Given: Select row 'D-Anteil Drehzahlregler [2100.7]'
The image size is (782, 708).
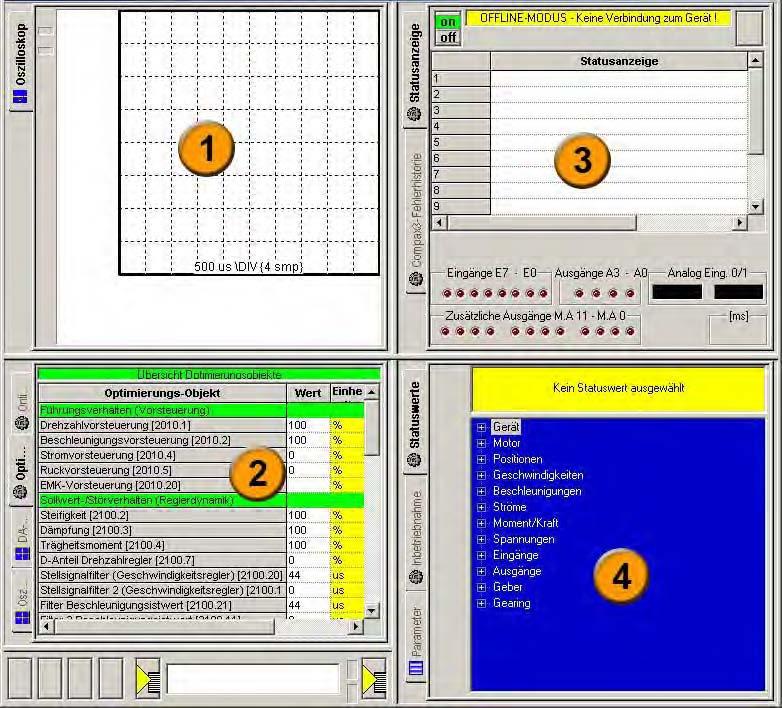Looking at the screenshot, I should coord(162,560).
